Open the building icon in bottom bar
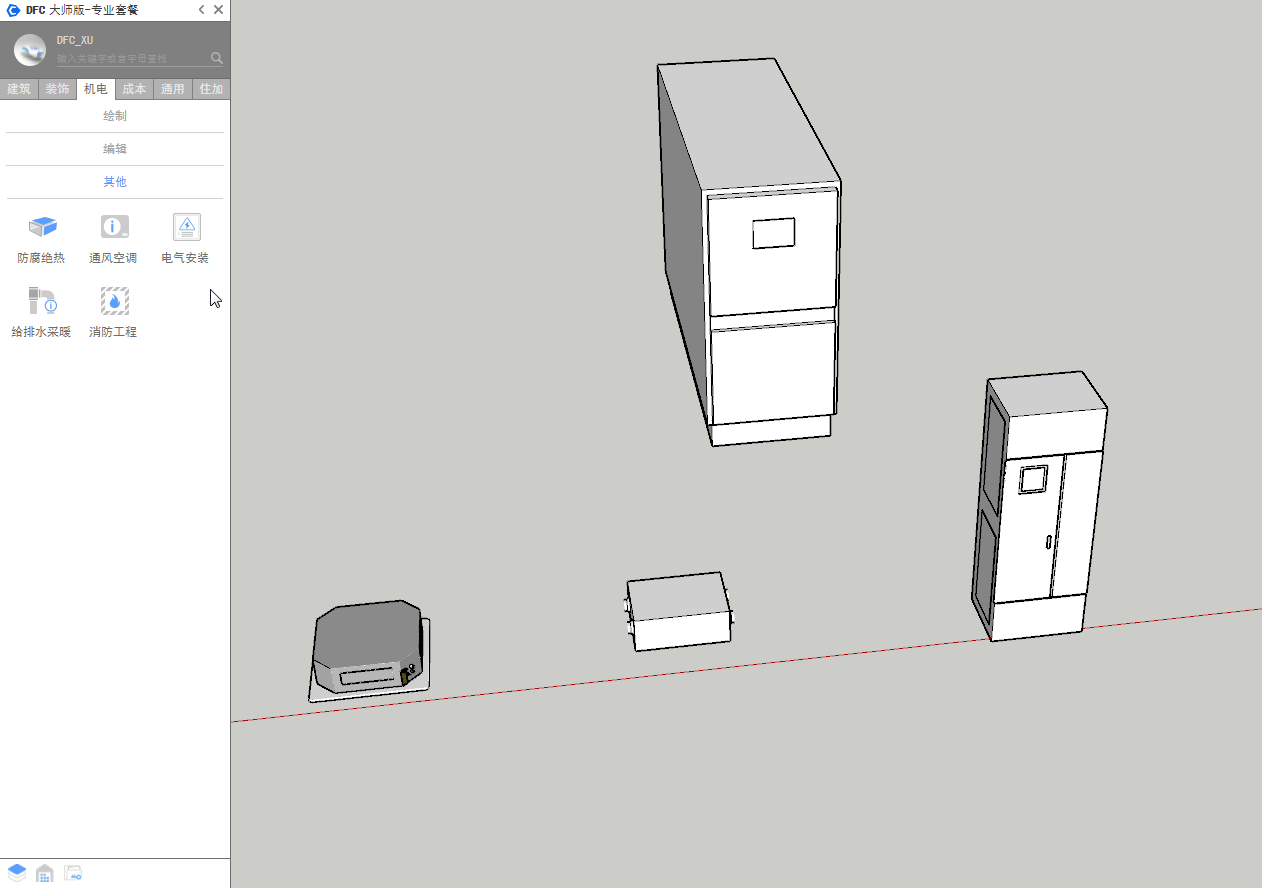The height and width of the screenshot is (888, 1262). (x=45, y=873)
